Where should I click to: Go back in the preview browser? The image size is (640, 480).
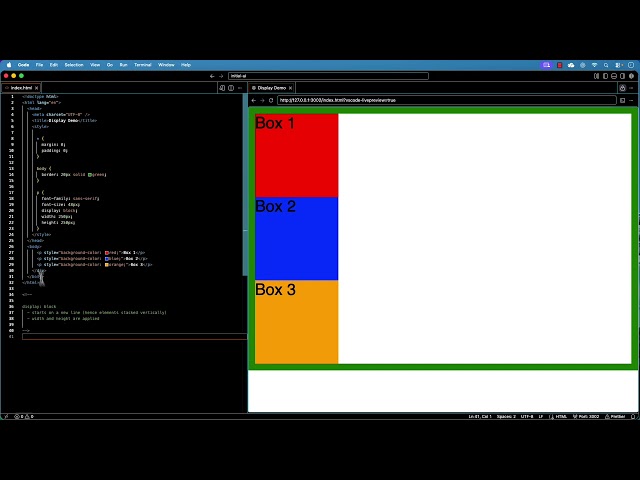(253, 100)
